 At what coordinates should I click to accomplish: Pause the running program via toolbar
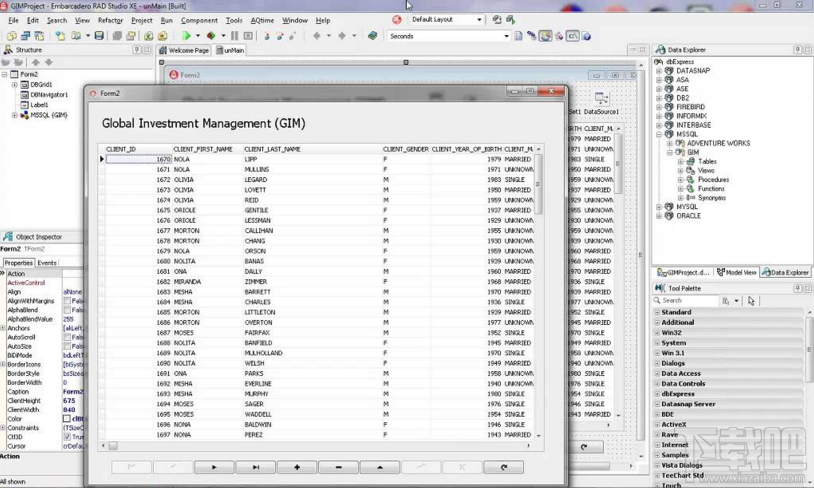[234, 36]
